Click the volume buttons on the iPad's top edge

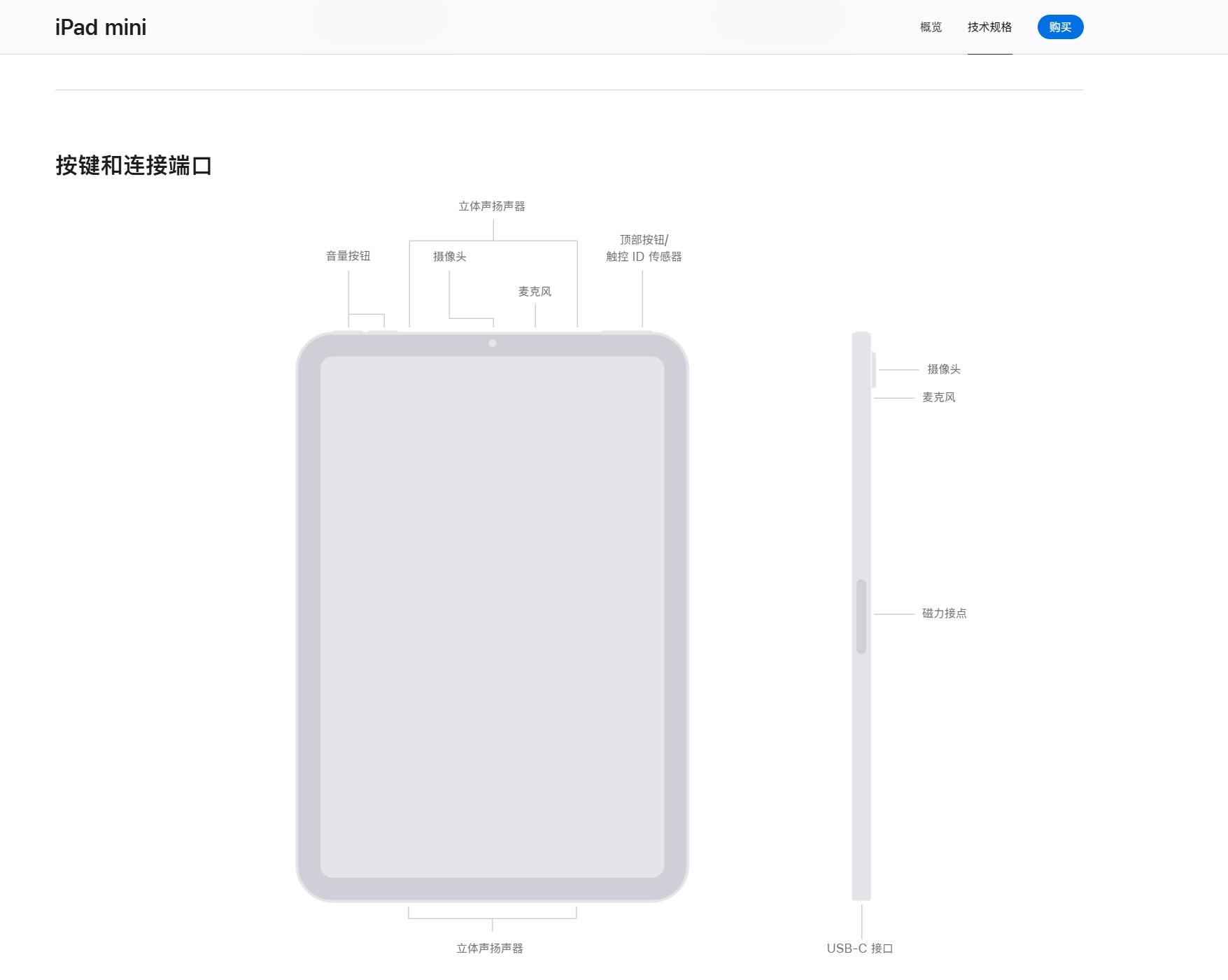click(x=365, y=332)
